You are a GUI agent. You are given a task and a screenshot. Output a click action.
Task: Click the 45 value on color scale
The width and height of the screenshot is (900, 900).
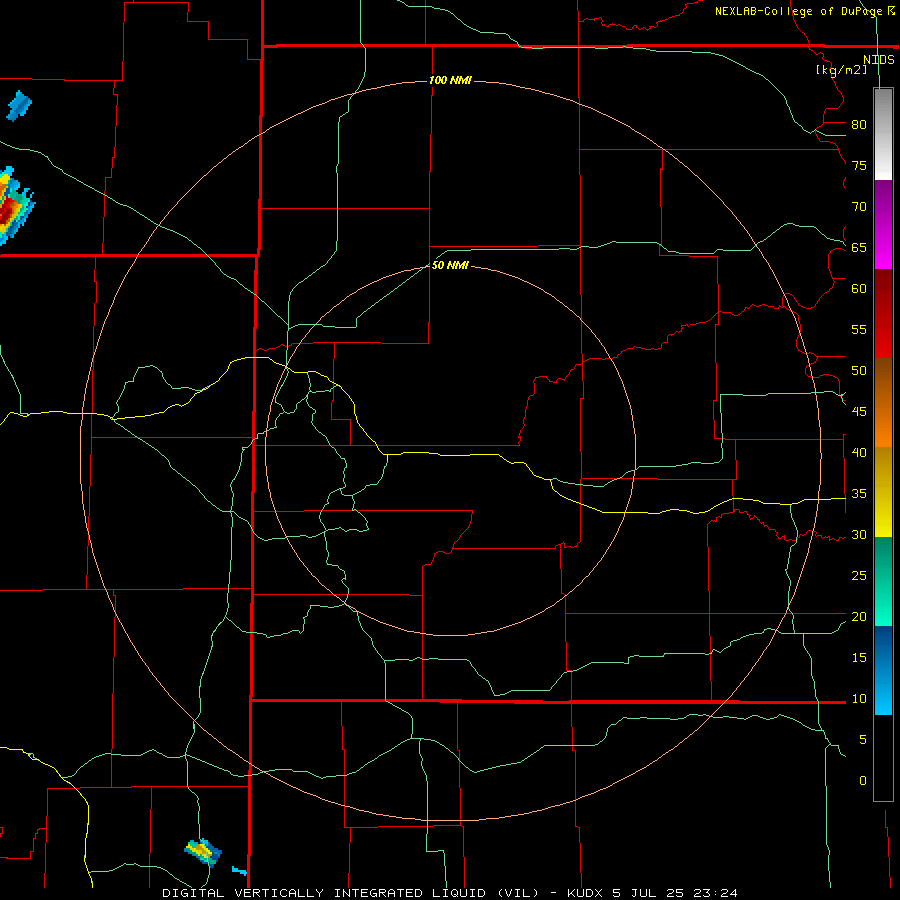[859, 412]
